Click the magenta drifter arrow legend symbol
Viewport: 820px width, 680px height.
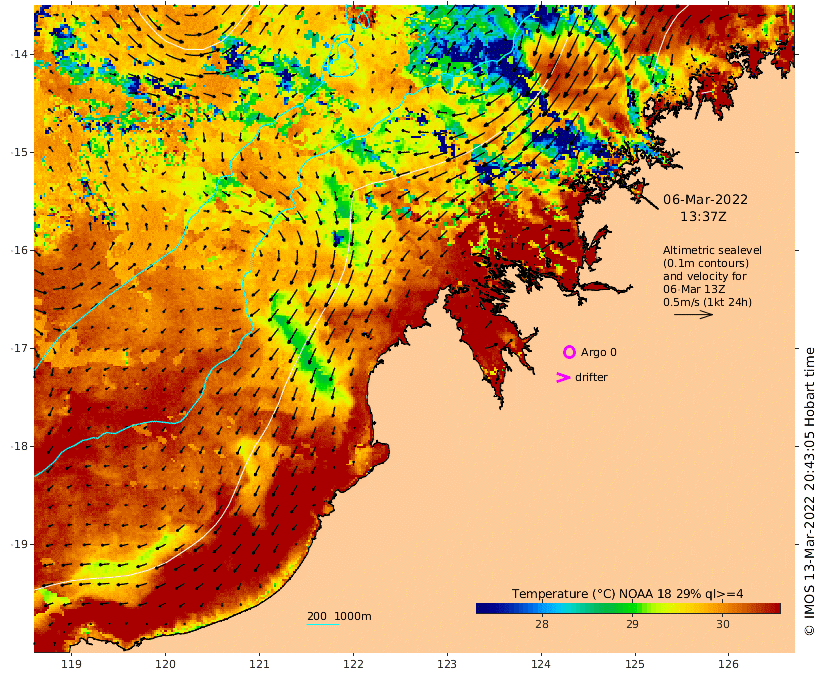563,377
